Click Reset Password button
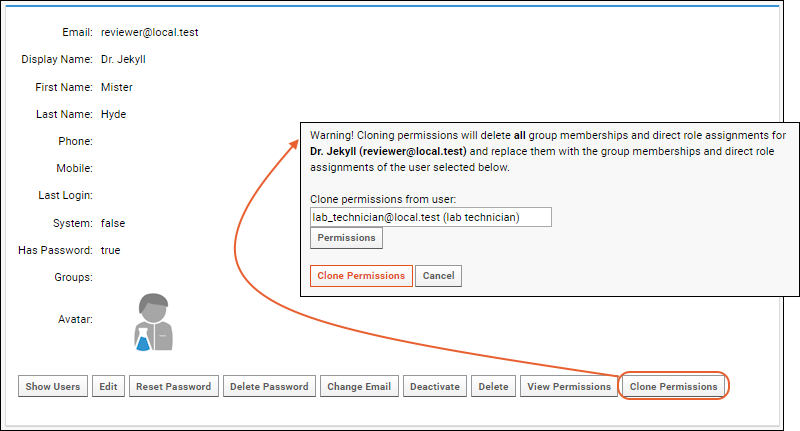 click(x=173, y=387)
